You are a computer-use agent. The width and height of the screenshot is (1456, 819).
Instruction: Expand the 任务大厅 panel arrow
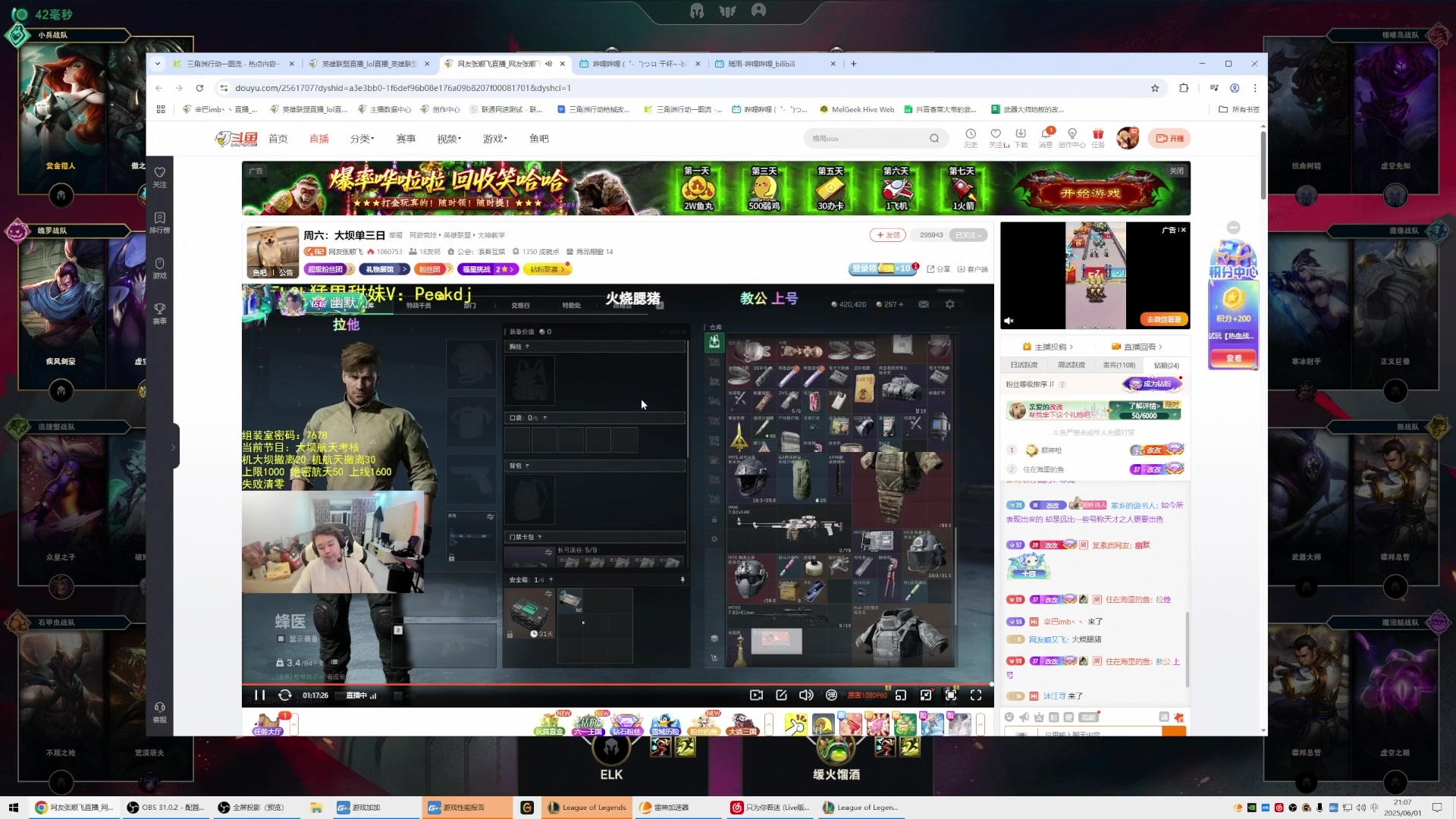[x=293, y=725]
